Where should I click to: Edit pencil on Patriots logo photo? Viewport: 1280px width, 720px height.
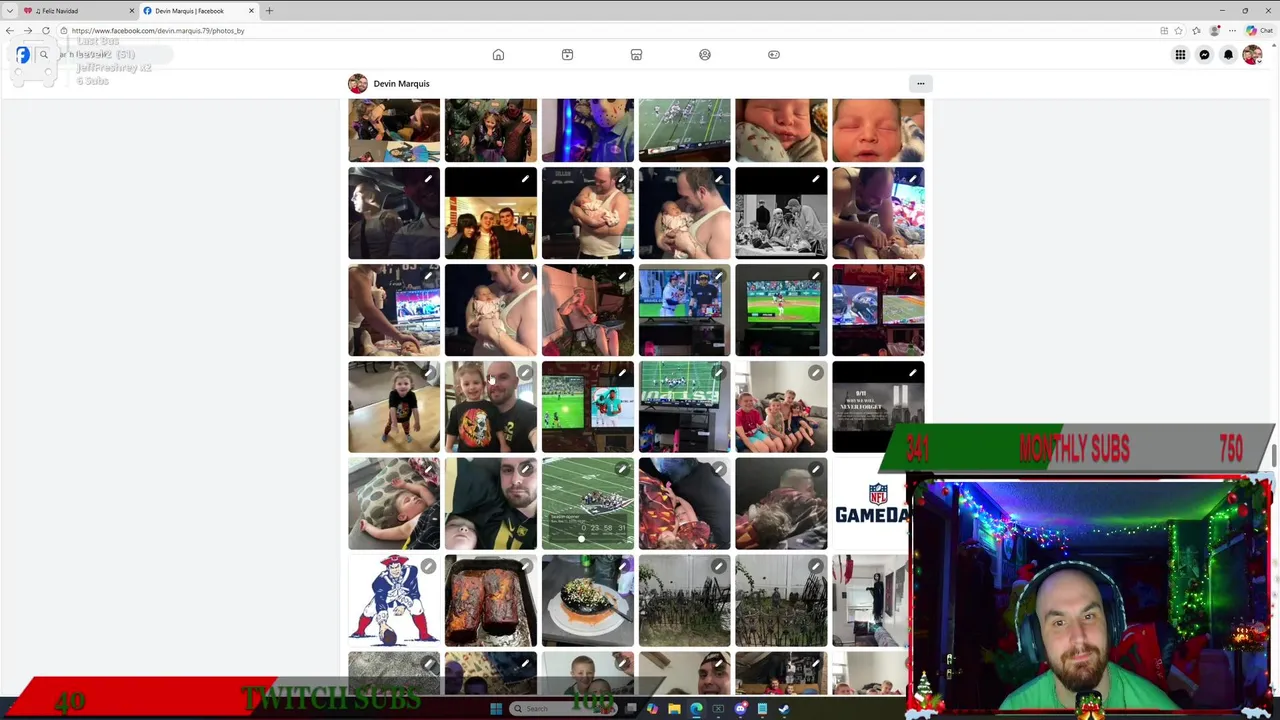pos(428,567)
